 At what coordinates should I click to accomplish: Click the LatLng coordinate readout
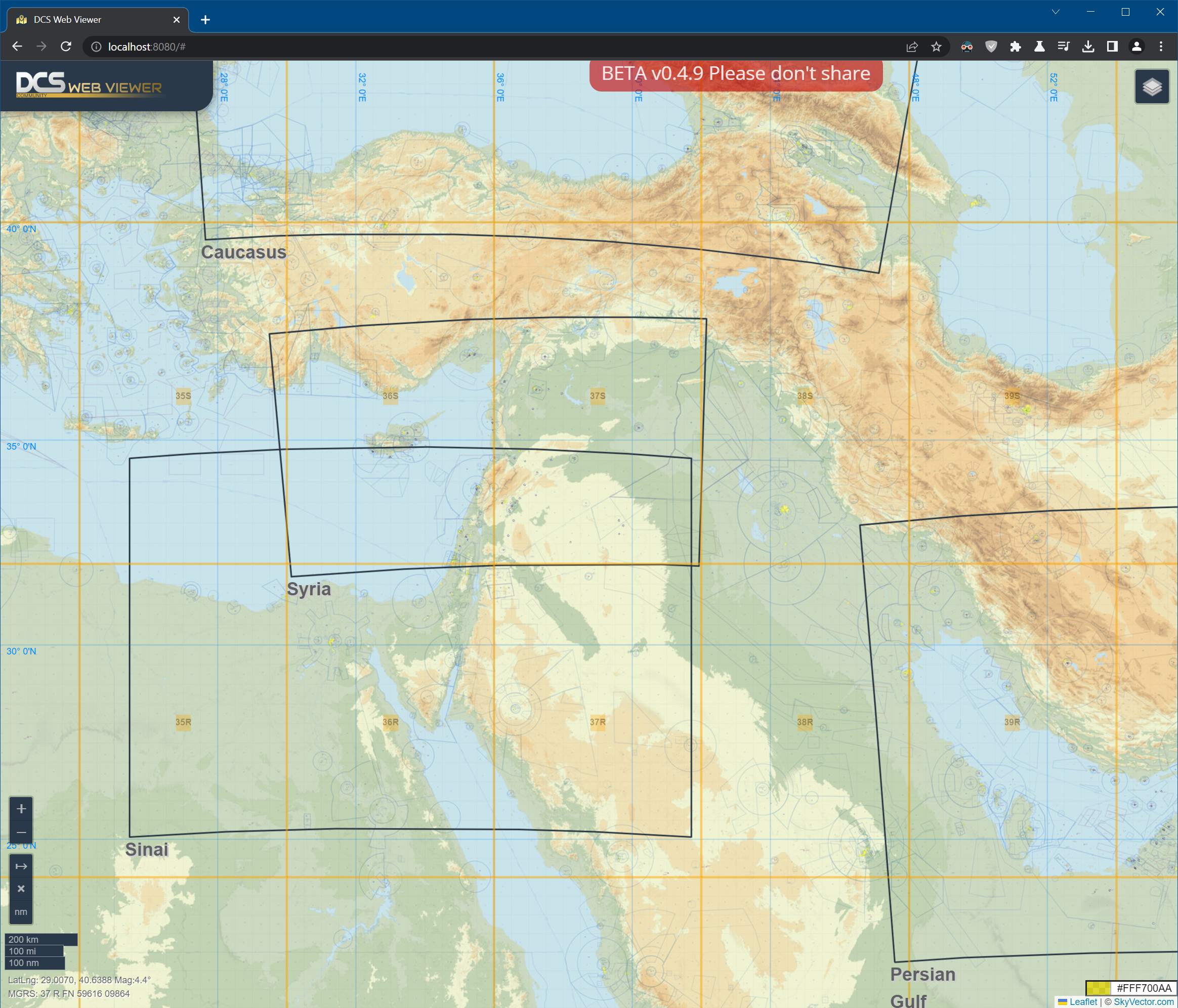coord(79,980)
